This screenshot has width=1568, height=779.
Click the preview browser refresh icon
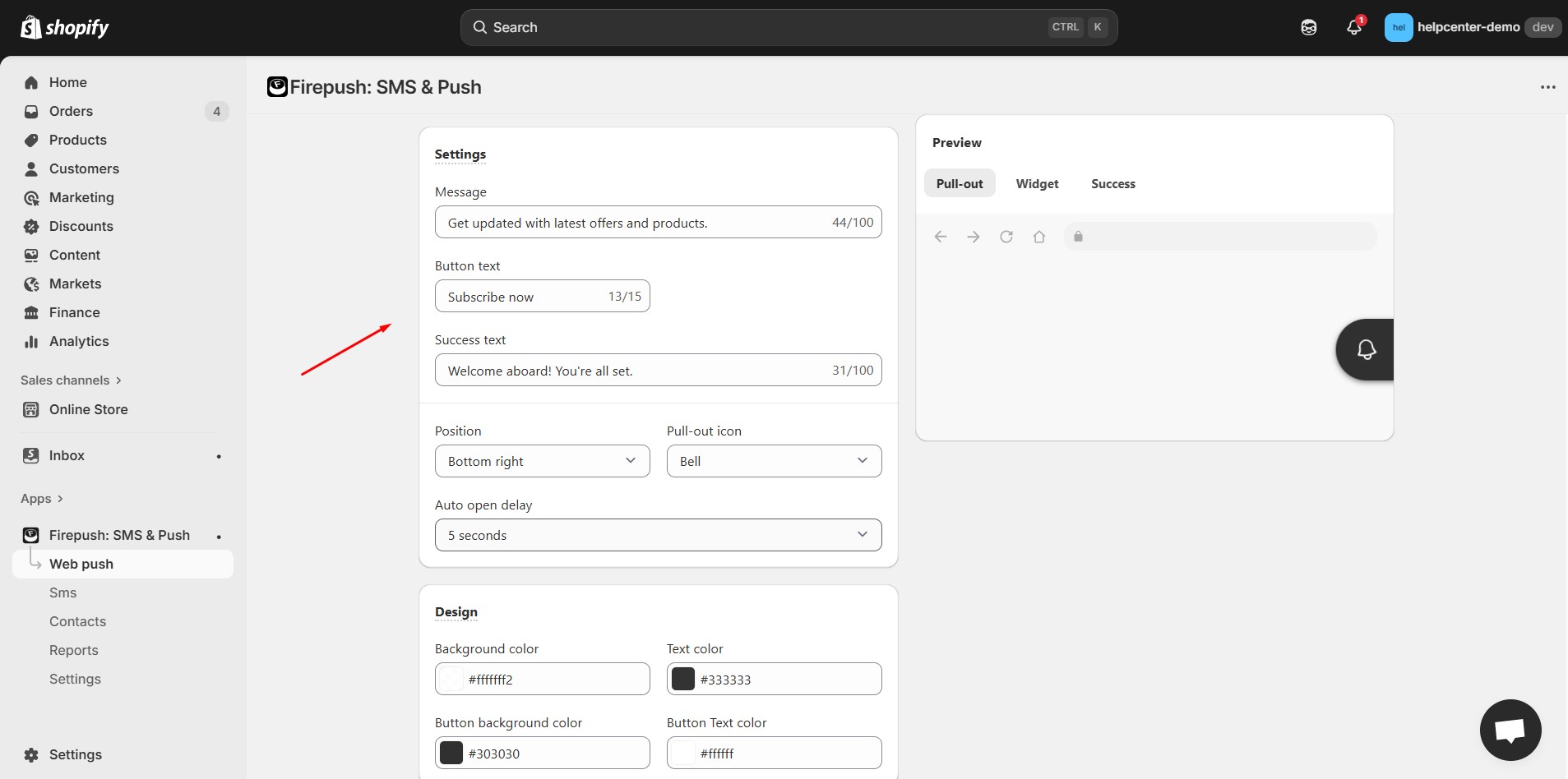1006,237
